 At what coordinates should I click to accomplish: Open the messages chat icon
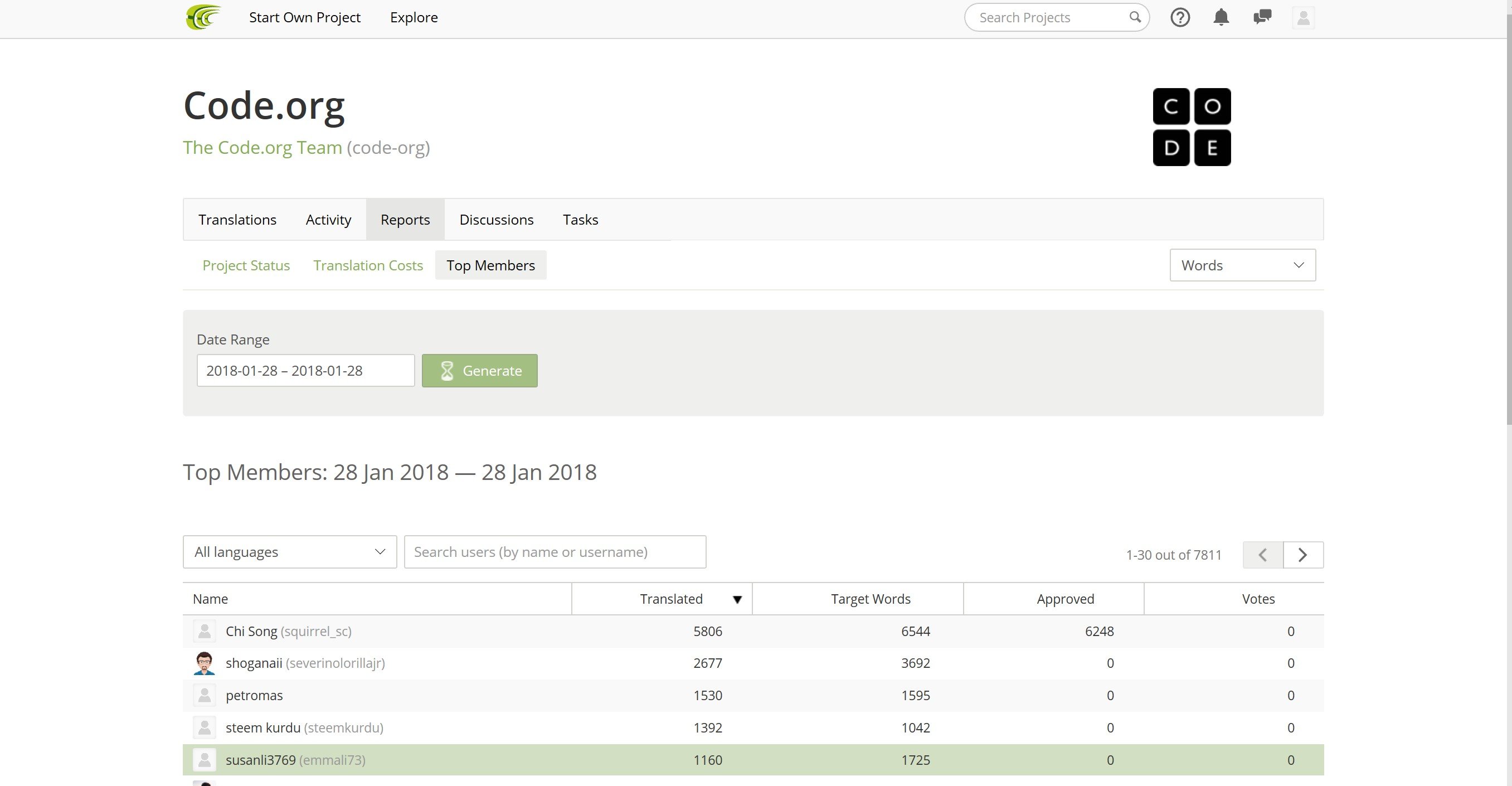(1262, 17)
